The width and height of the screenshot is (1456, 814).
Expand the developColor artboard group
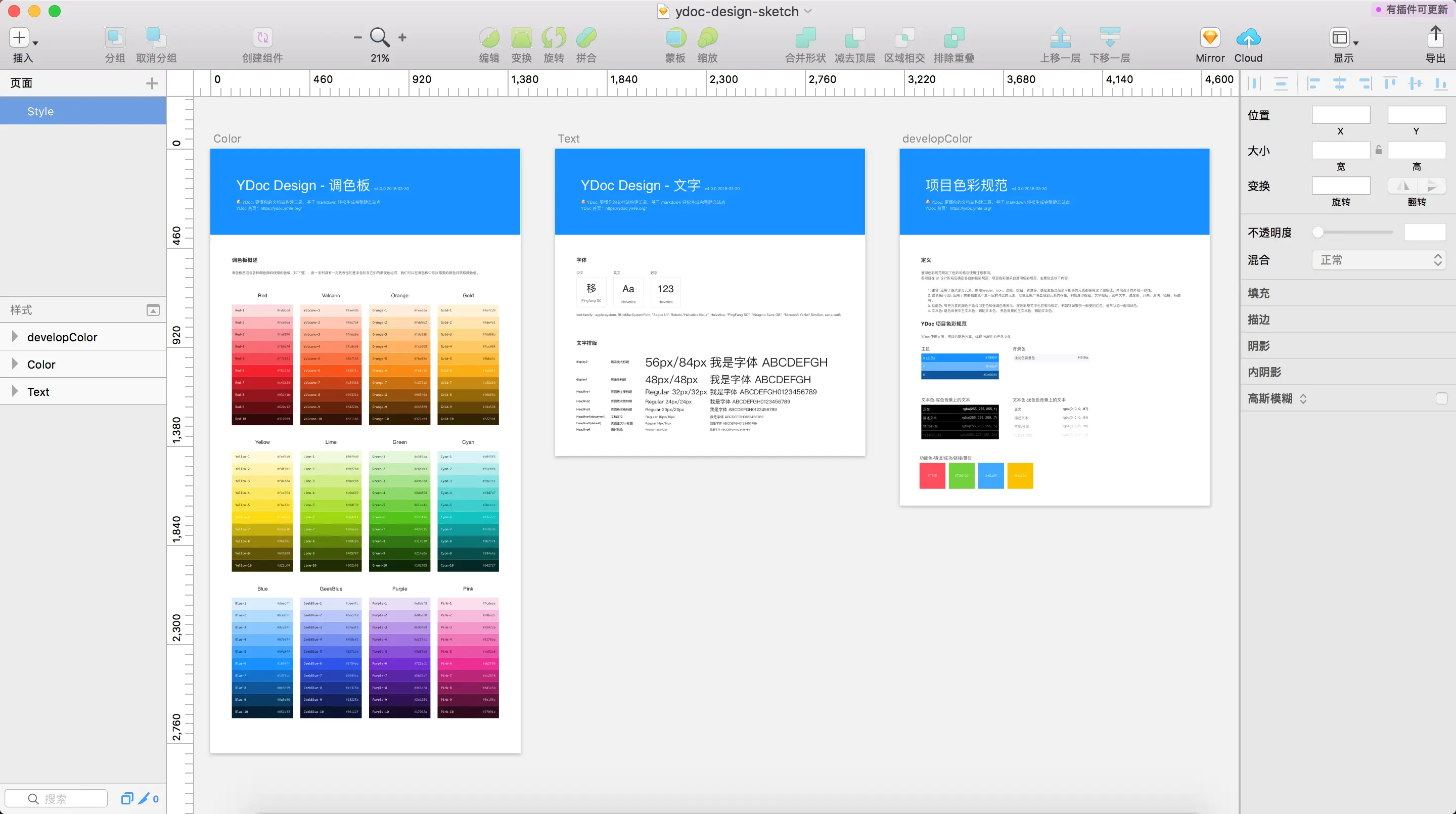tap(15, 337)
